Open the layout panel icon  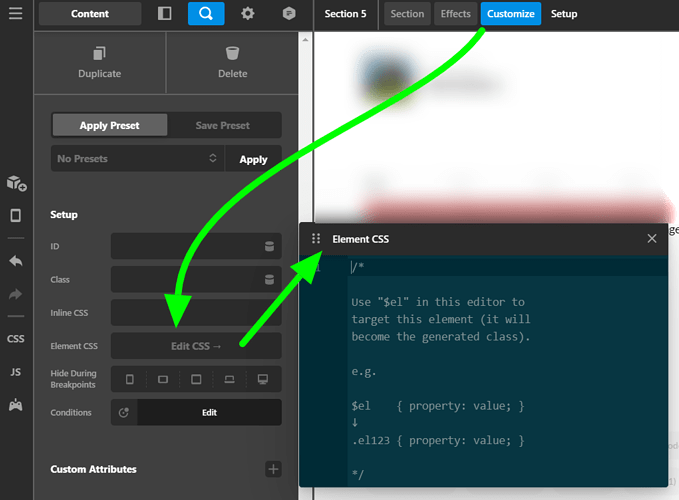click(x=165, y=13)
